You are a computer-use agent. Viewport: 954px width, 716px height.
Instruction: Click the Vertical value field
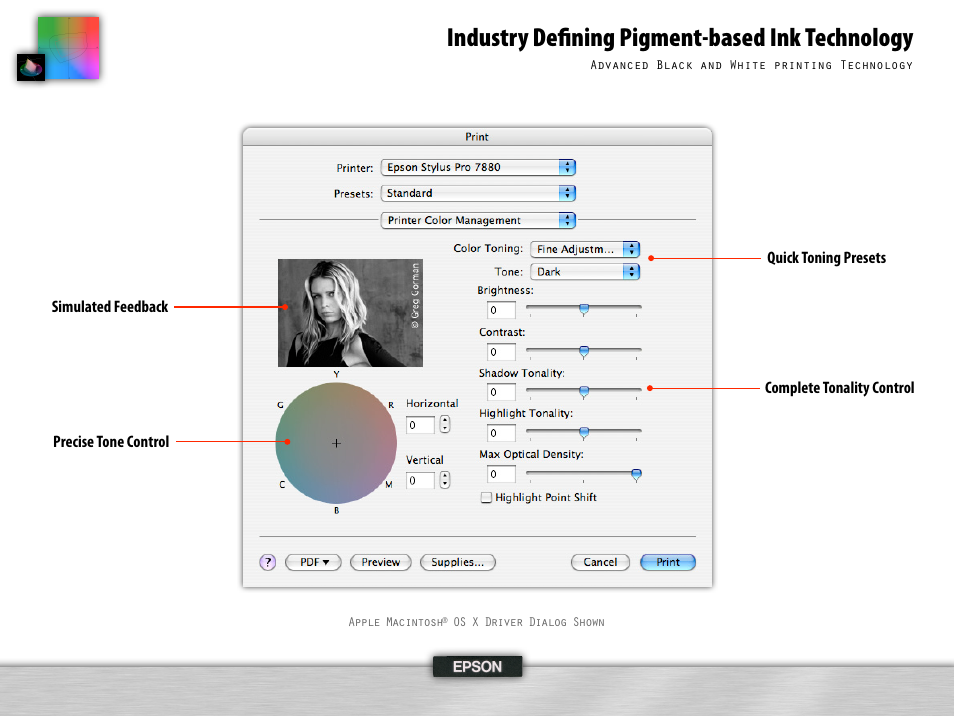(x=420, y=481)
